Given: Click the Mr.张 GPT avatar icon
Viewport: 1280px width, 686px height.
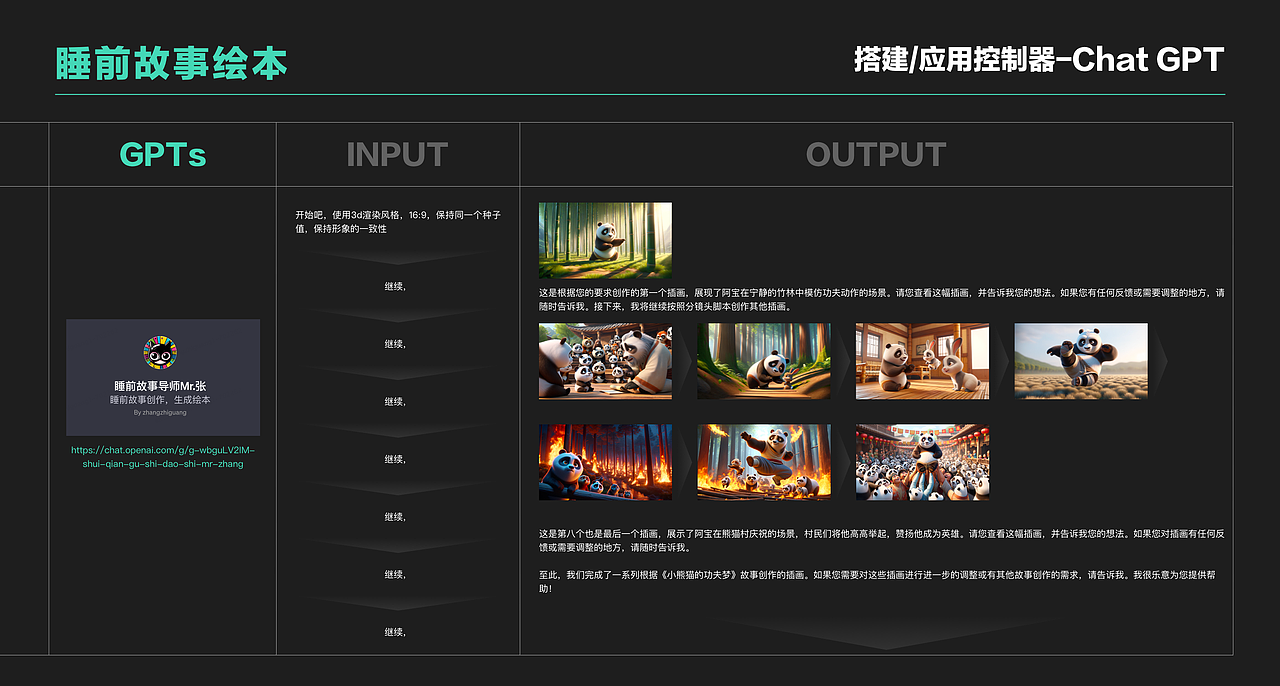Looking at the screenshot, I should (162, 353).
